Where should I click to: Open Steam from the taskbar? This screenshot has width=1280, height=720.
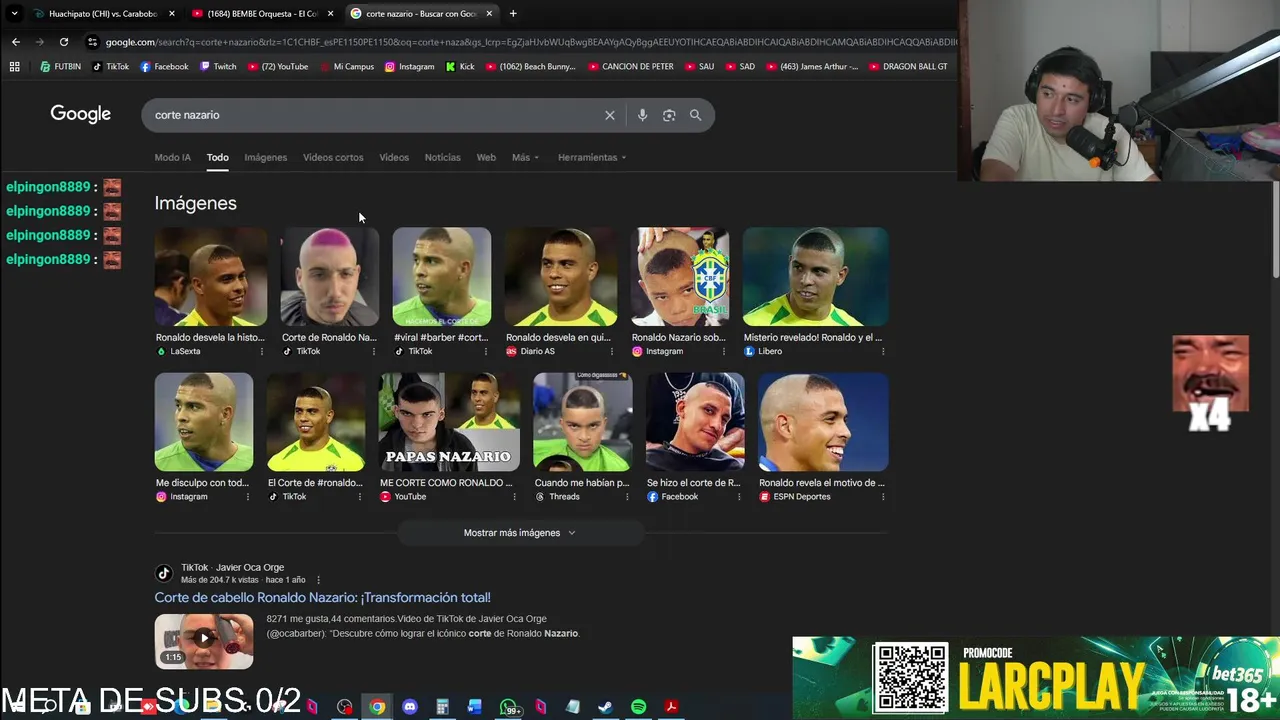(x=605, y=707)
